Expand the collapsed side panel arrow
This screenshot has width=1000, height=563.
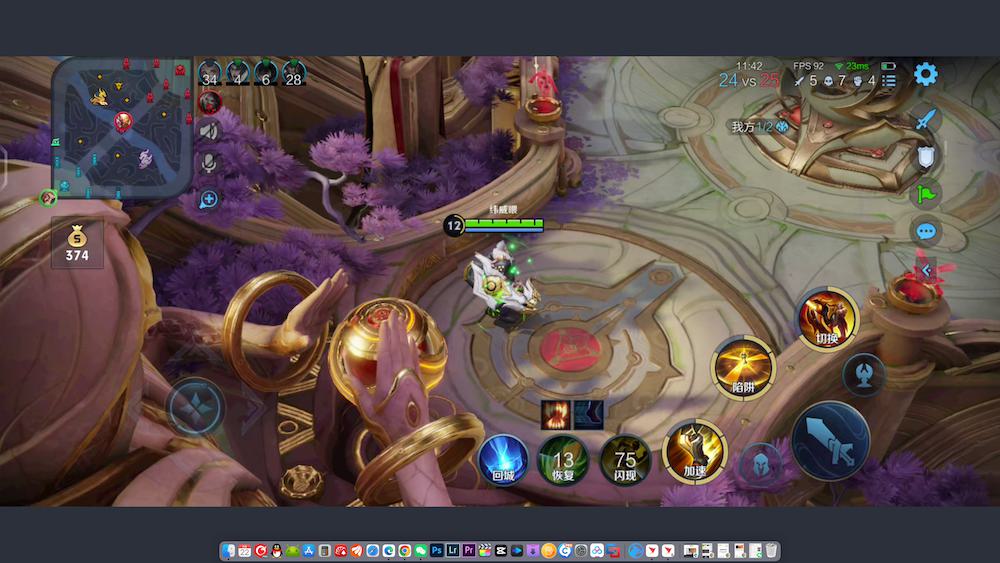[x=926, y=270]
